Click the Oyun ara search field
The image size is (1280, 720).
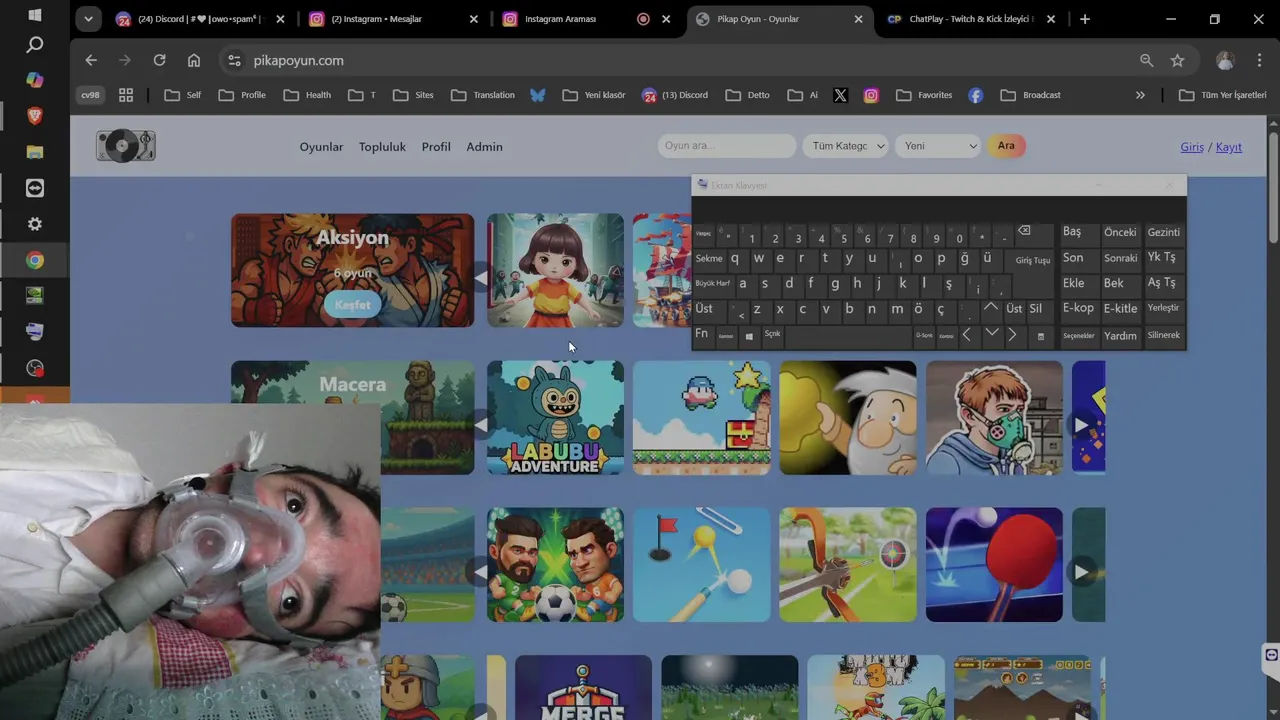pyautogui.click(x=727, y=146)
